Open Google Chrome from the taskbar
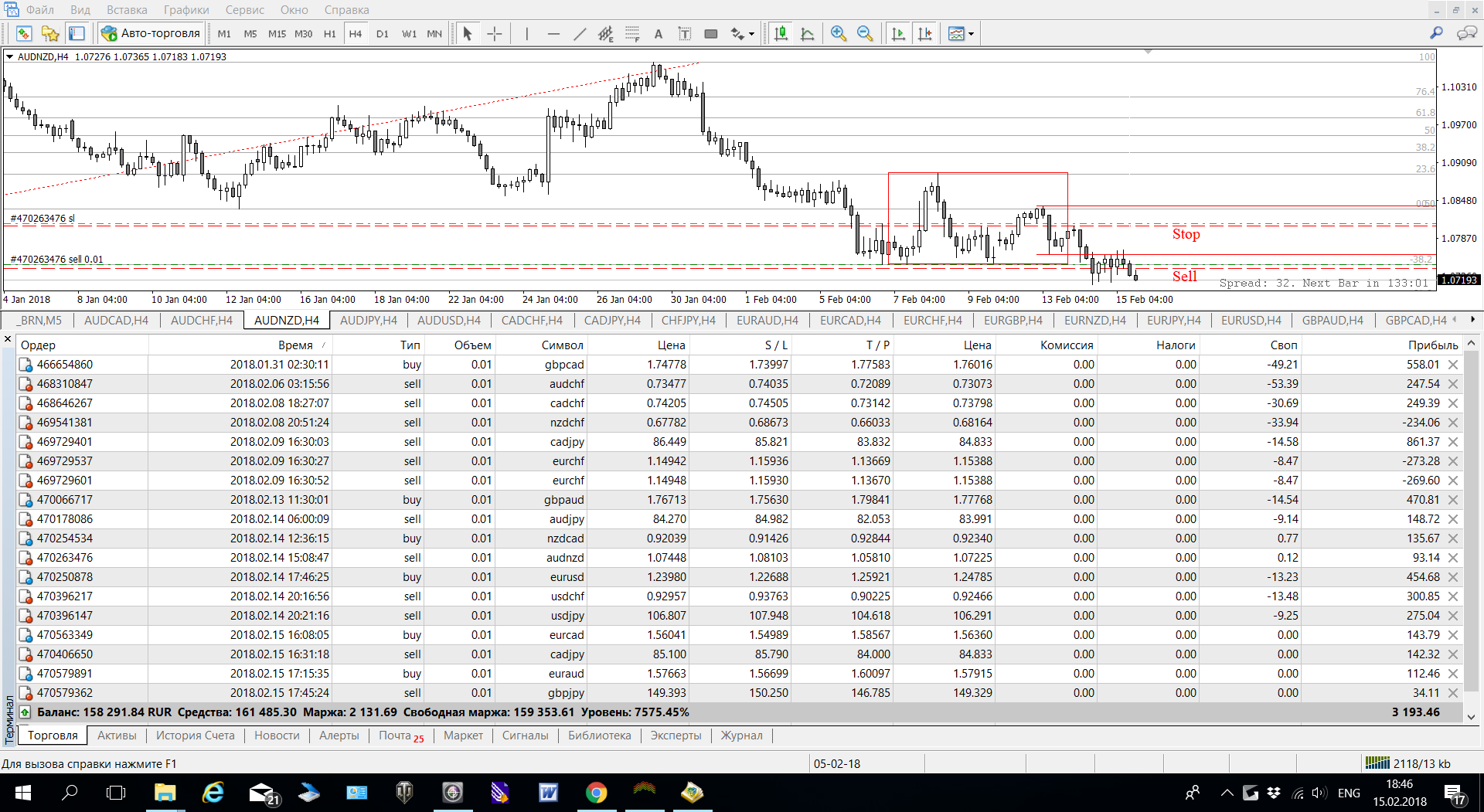The image size is (1484, 812). click(x=596, y=793)
